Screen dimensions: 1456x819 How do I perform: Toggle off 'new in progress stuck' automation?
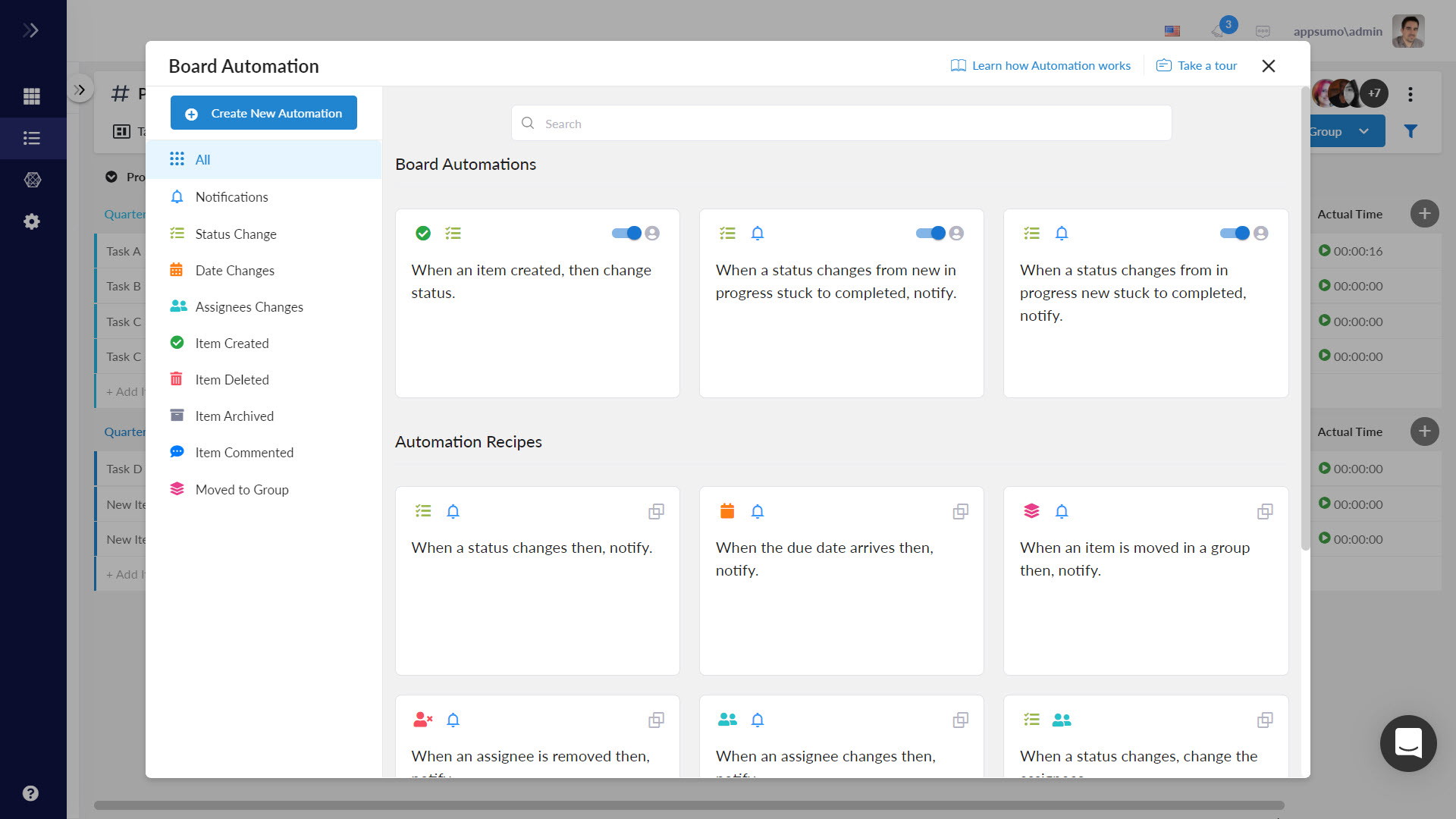(930, 234)
